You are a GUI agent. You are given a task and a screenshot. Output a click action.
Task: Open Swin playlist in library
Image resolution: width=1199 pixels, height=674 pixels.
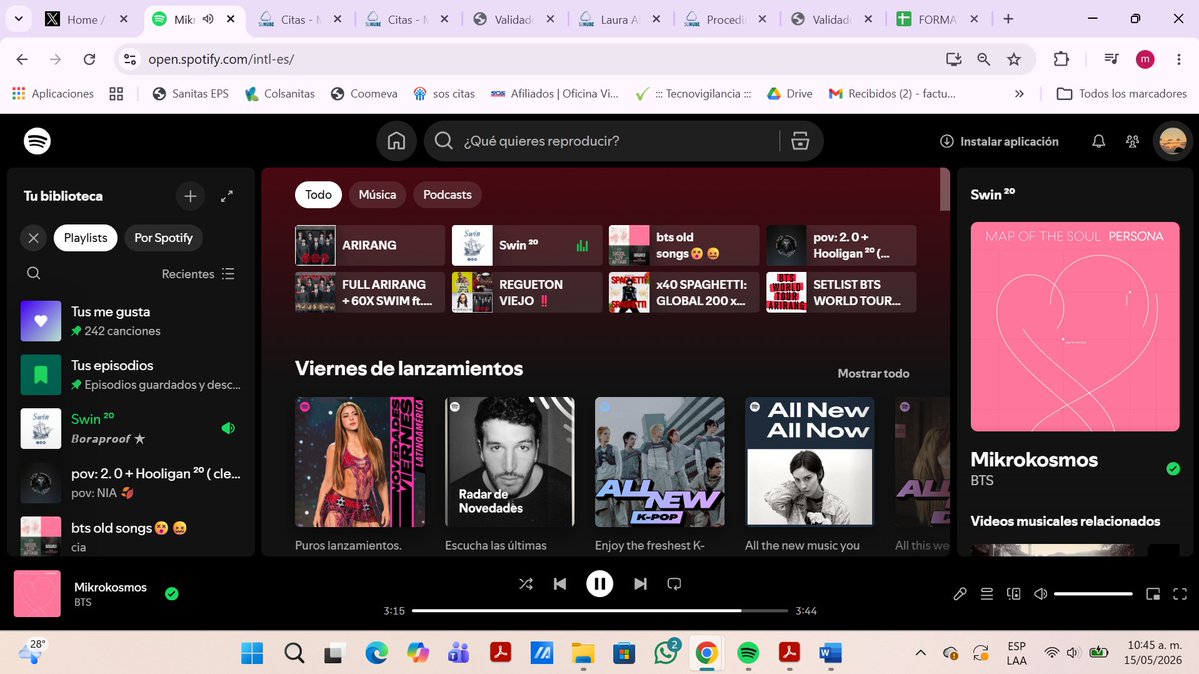[x=131, y=428]
